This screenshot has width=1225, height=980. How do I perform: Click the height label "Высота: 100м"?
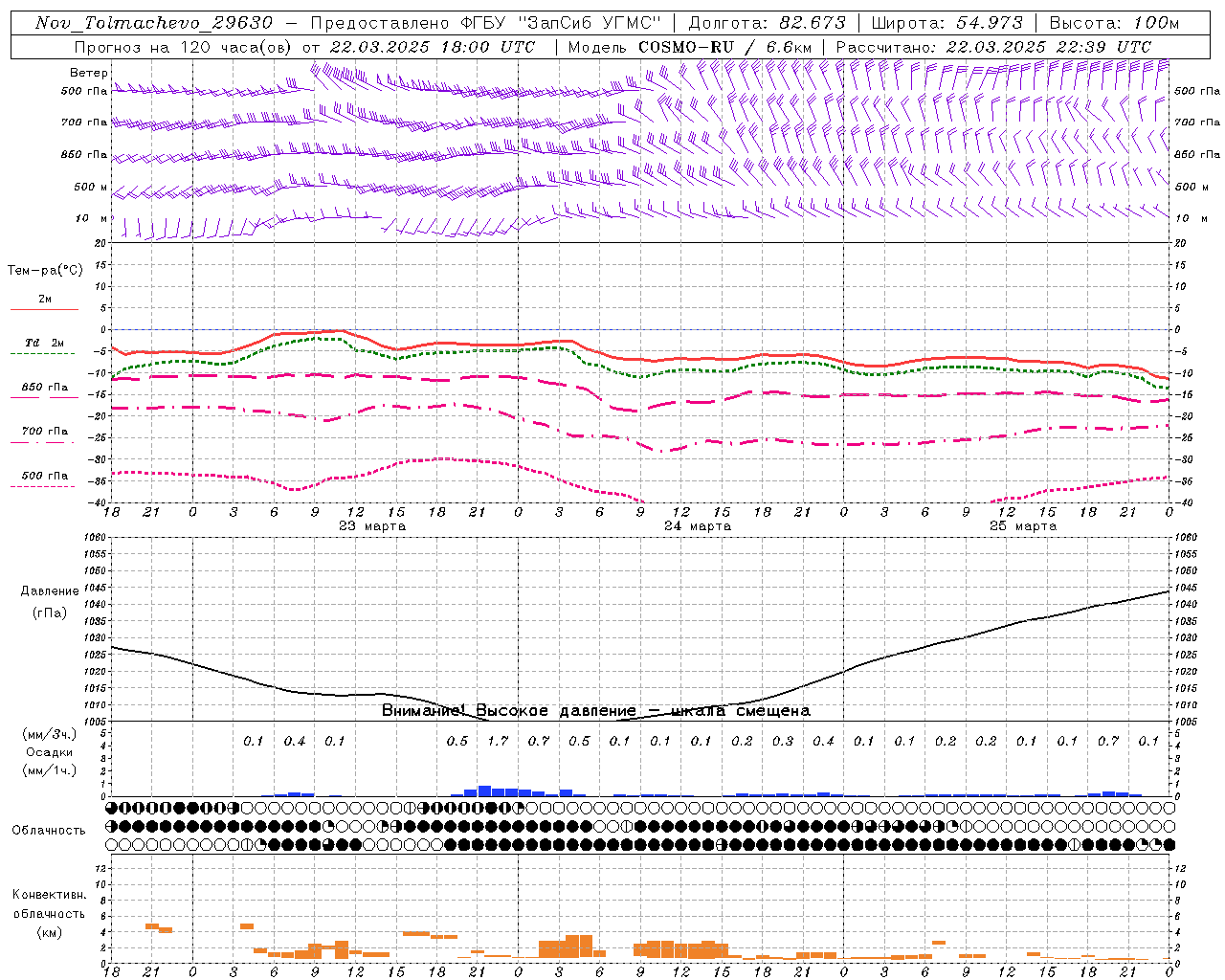click(1114, 23)
